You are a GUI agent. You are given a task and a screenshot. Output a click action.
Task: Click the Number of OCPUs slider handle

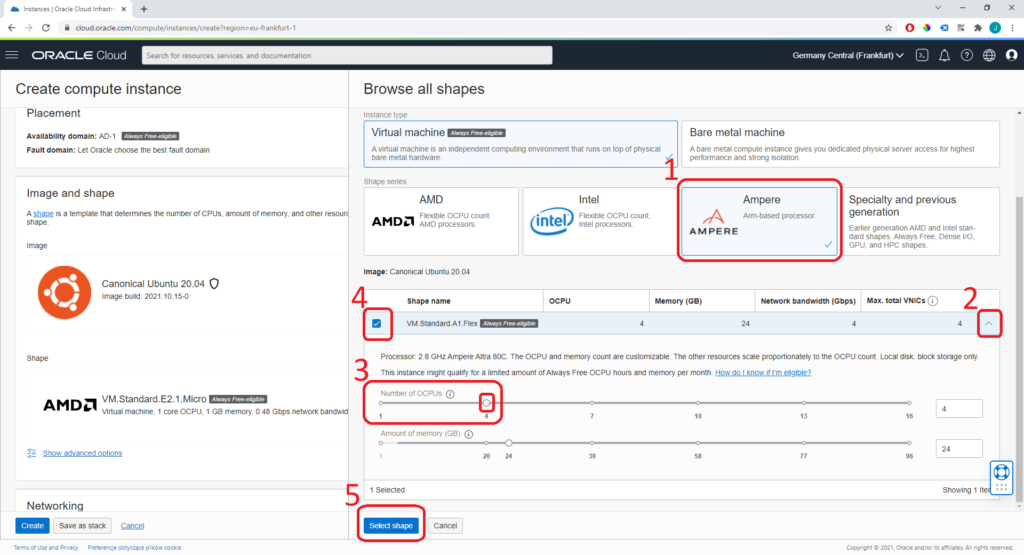[x=487, y=403]
